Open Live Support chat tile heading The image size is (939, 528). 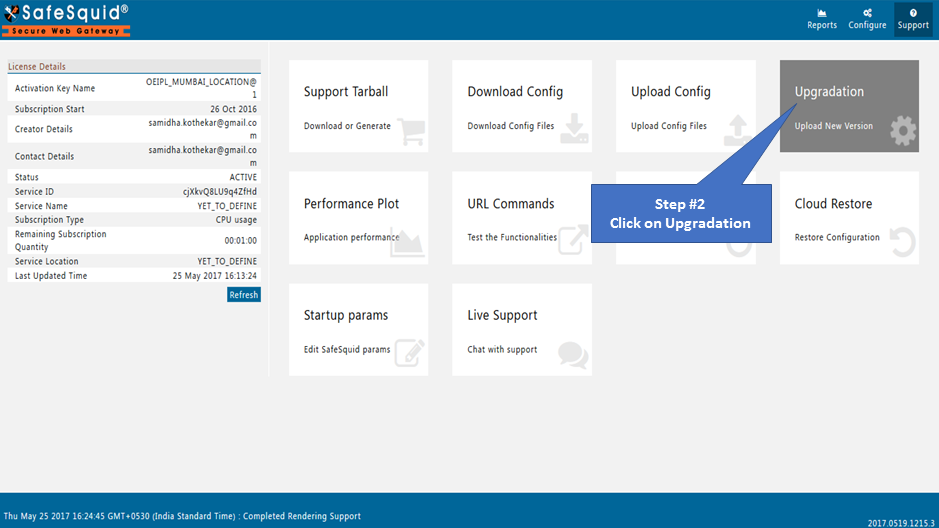click(502, 315)
